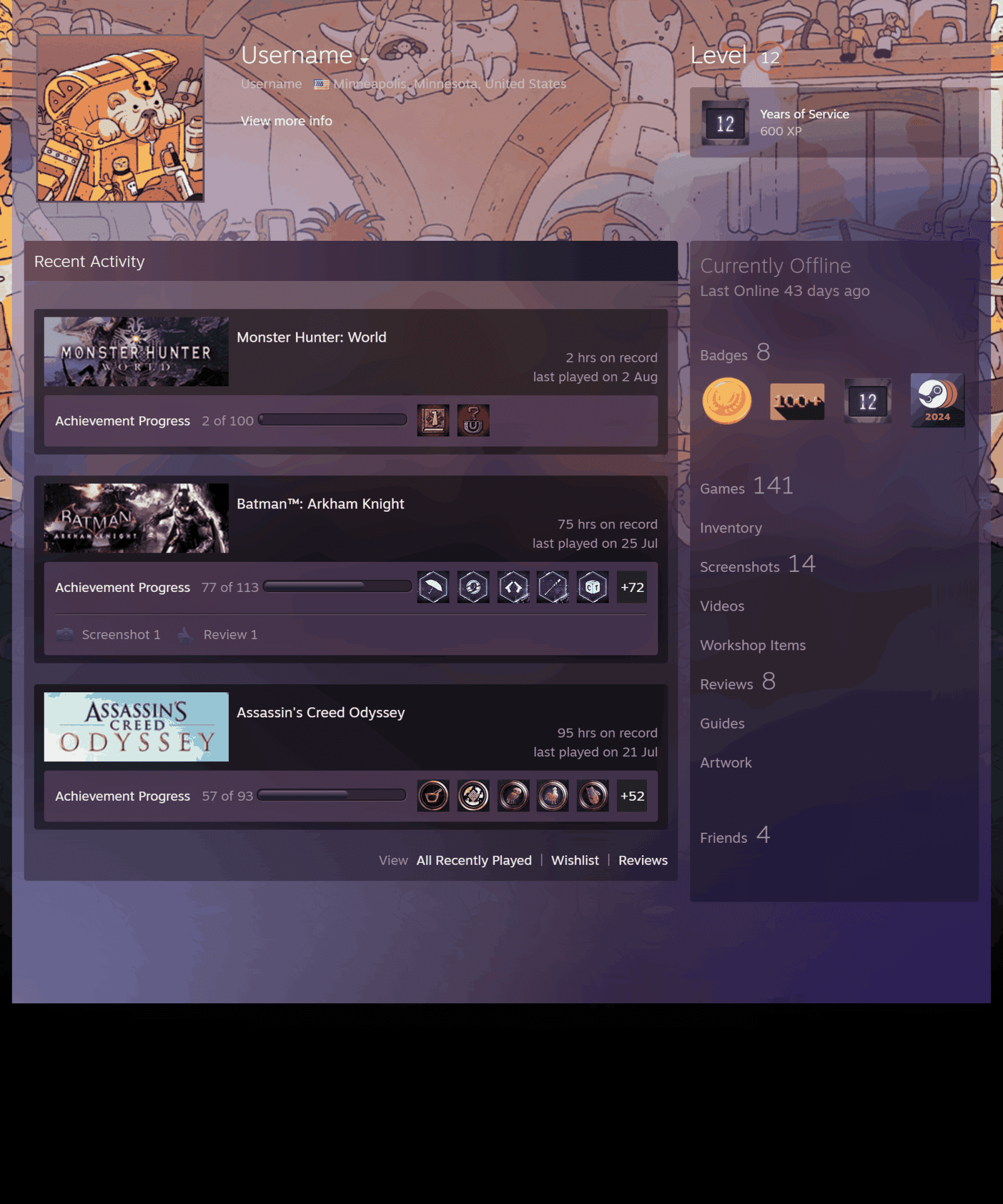Open Batman Review 1 link
This screenshot has width=1003, height=1204.
click(230, 635)
